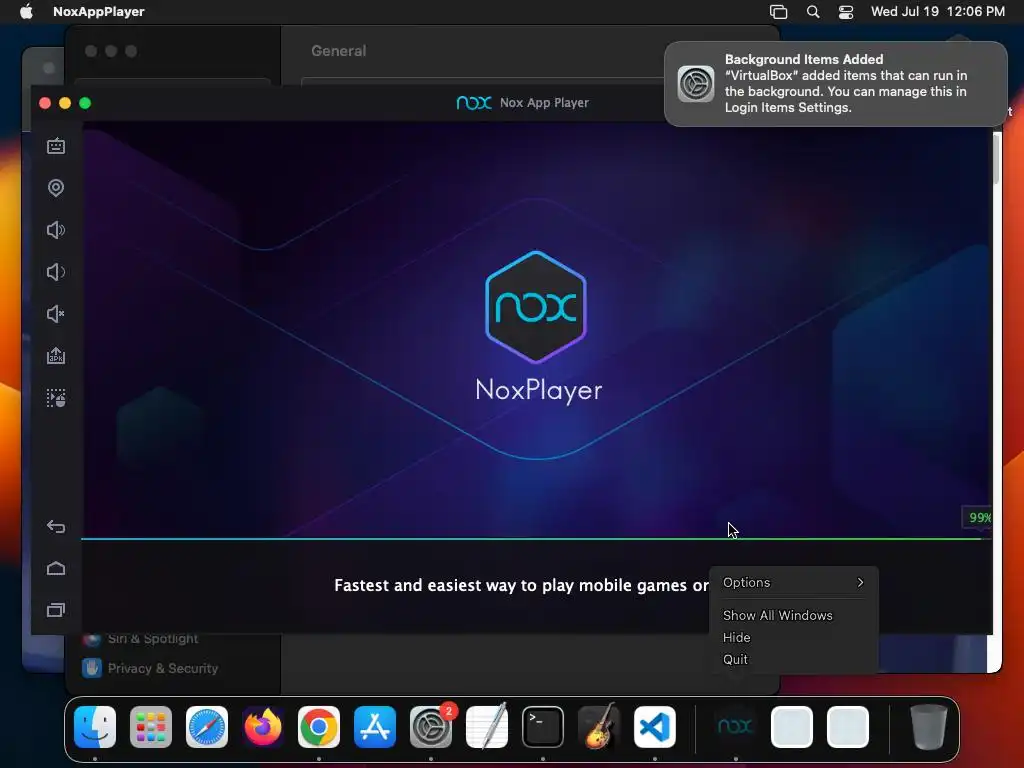Click the NoxPlayer hexagon logo

tap(536, 307)
